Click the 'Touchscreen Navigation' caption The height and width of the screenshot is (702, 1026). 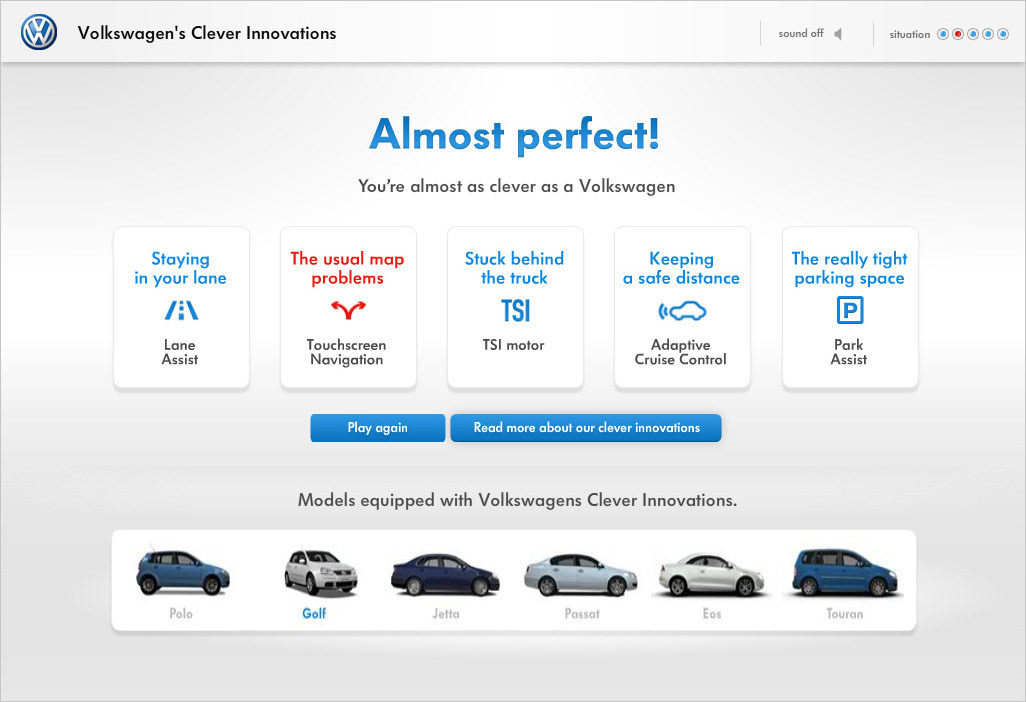pyautogui.click(x=347, y=352)
